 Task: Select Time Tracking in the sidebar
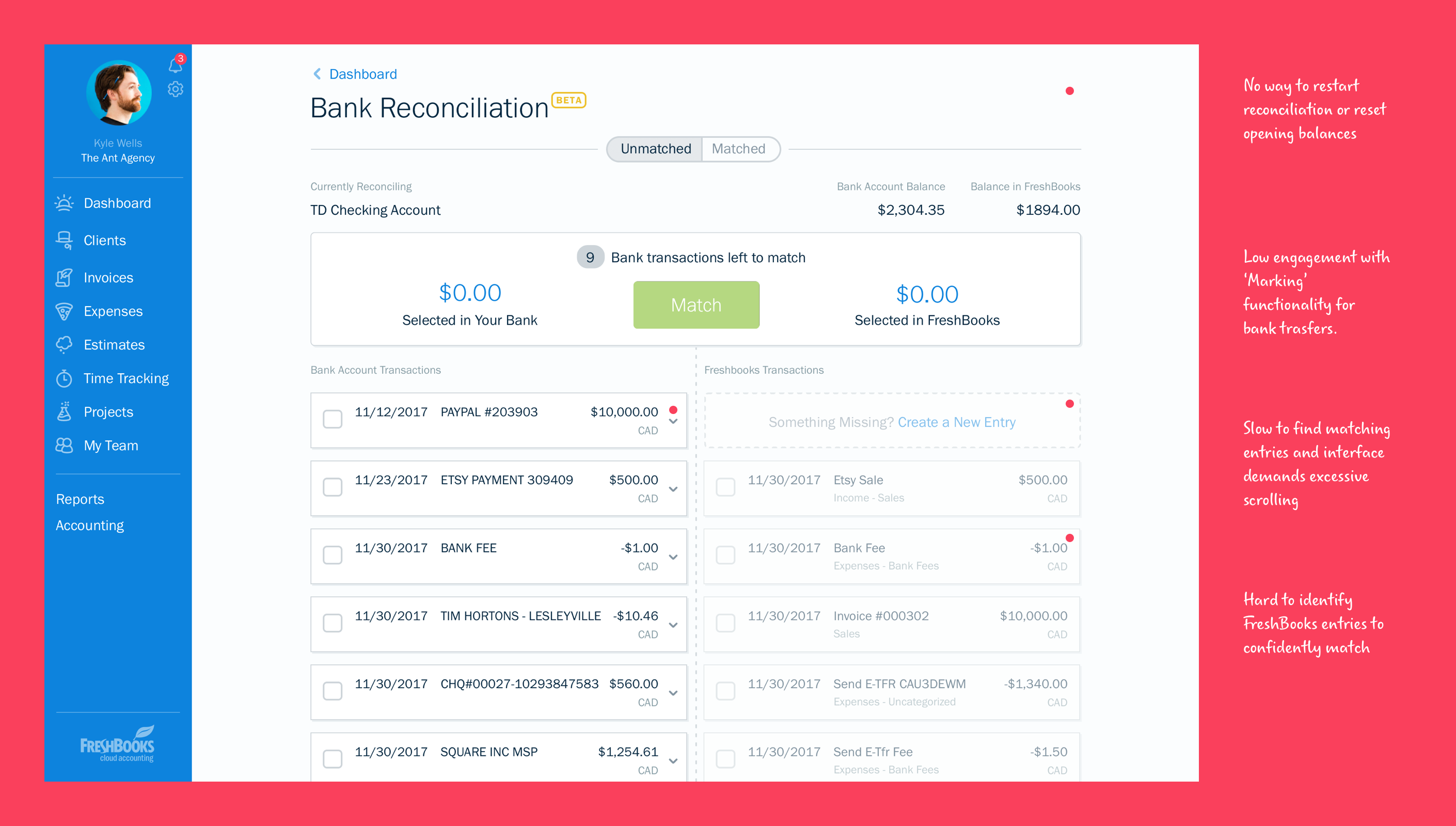(126, 378)
